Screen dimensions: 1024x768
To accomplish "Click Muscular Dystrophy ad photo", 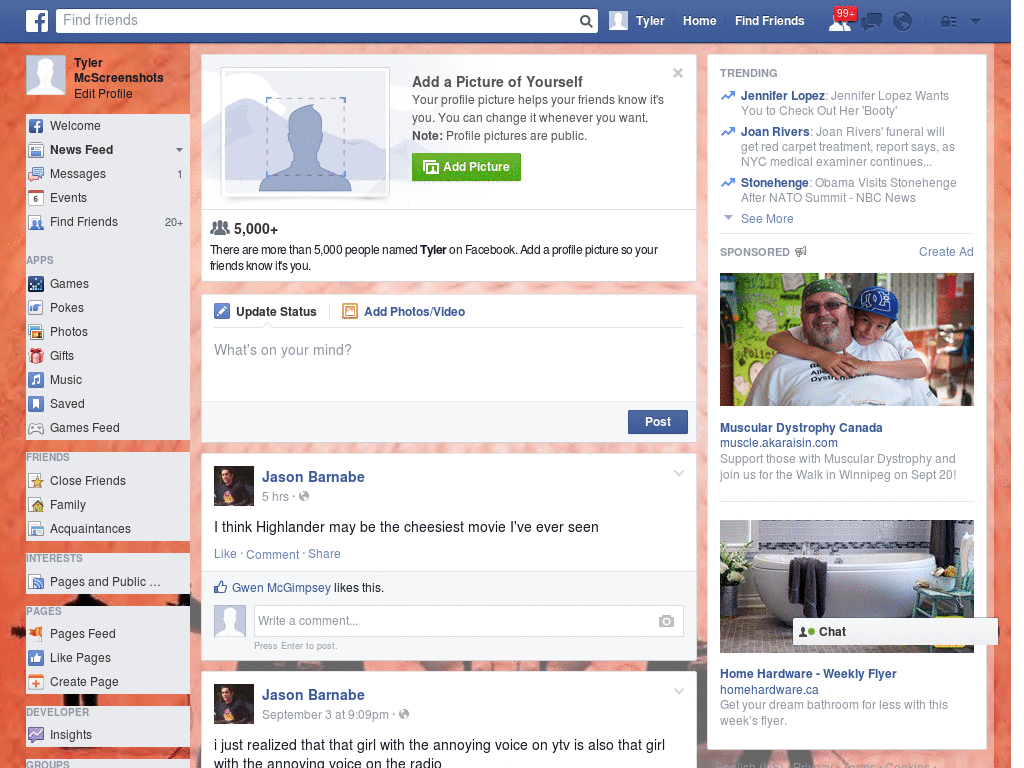I will click(846, 340).
